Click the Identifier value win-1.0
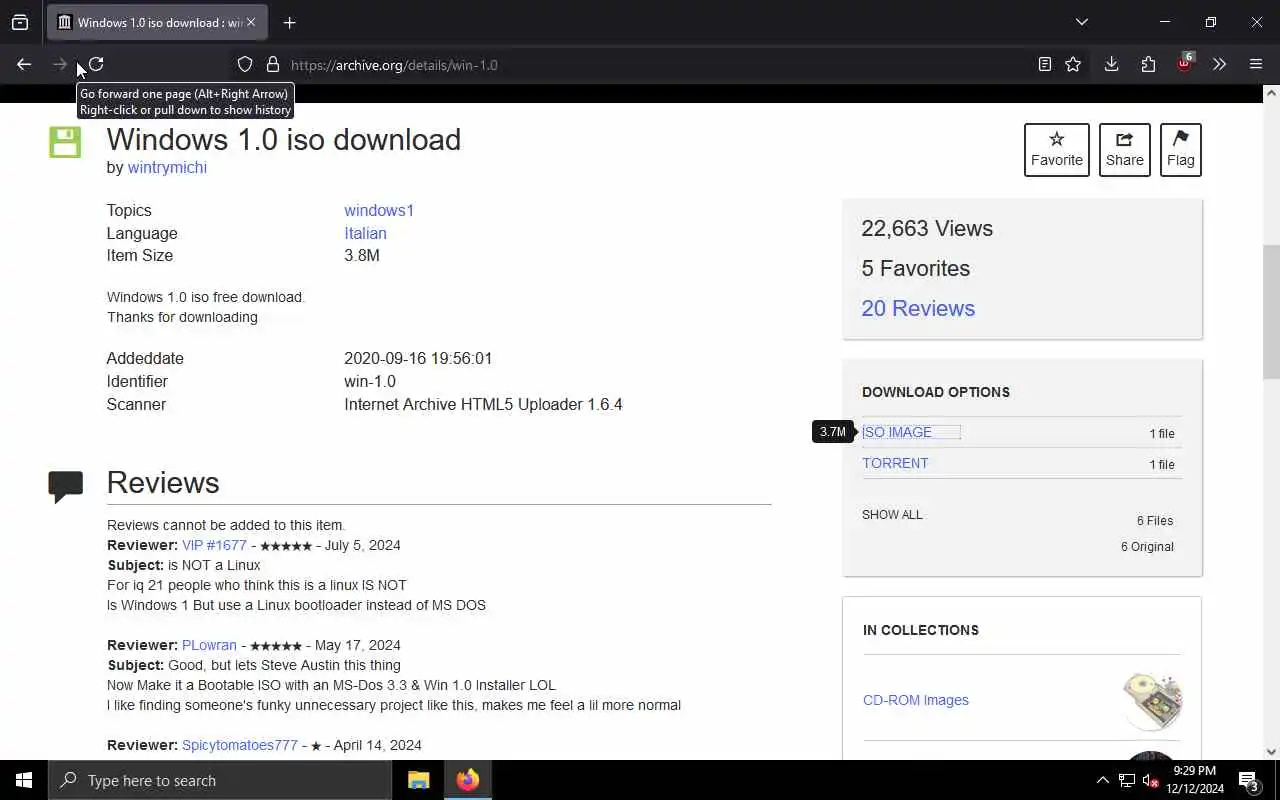Screen dimensions: 1280x800 click(x=370, y=382)
